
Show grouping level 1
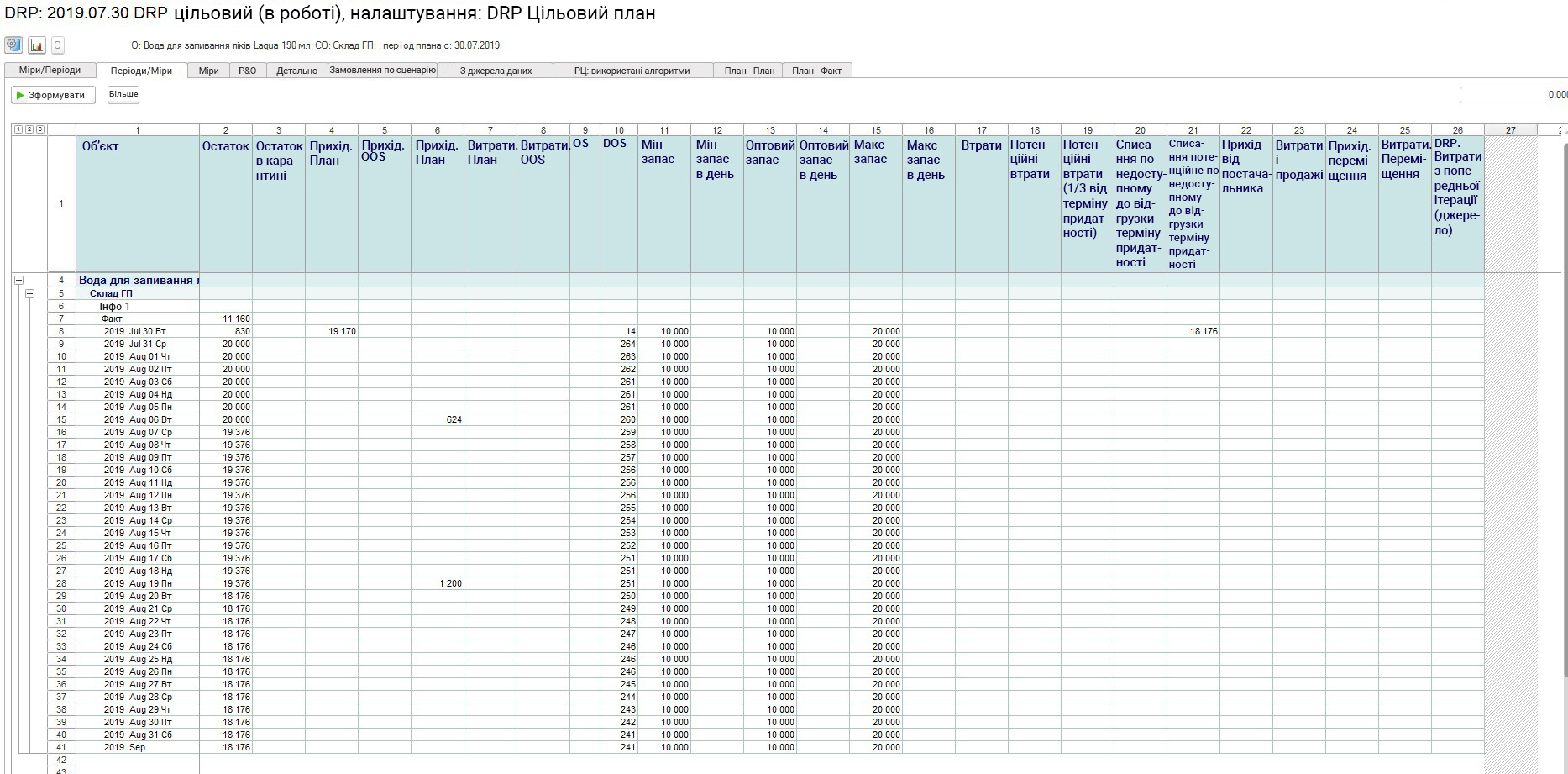[x=18, y=129]
